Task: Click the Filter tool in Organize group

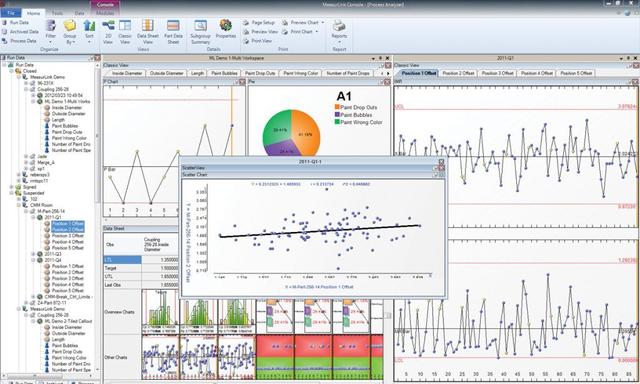Action: pyautogui.click(x=51, y=31)
